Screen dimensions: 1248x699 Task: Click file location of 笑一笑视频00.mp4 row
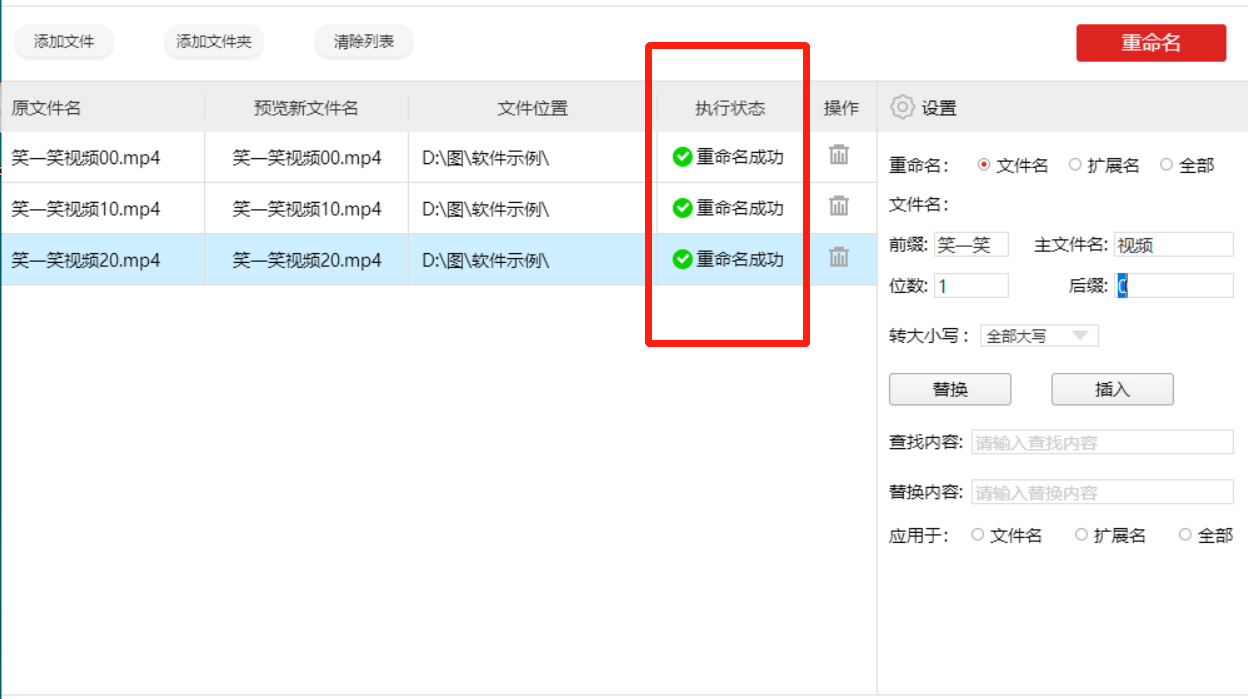tap(486, 158)
